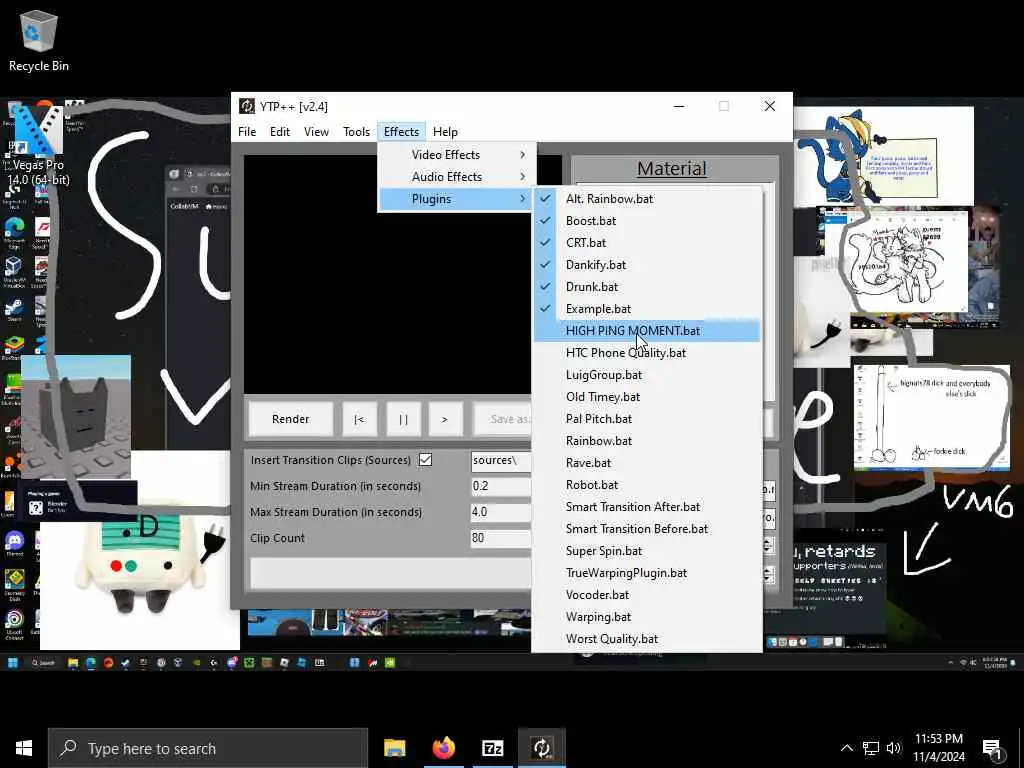The height and width of the screenshot is (768, 1024).
Task: Toggle off the Example.bat plugin
Action: (647, 309)
